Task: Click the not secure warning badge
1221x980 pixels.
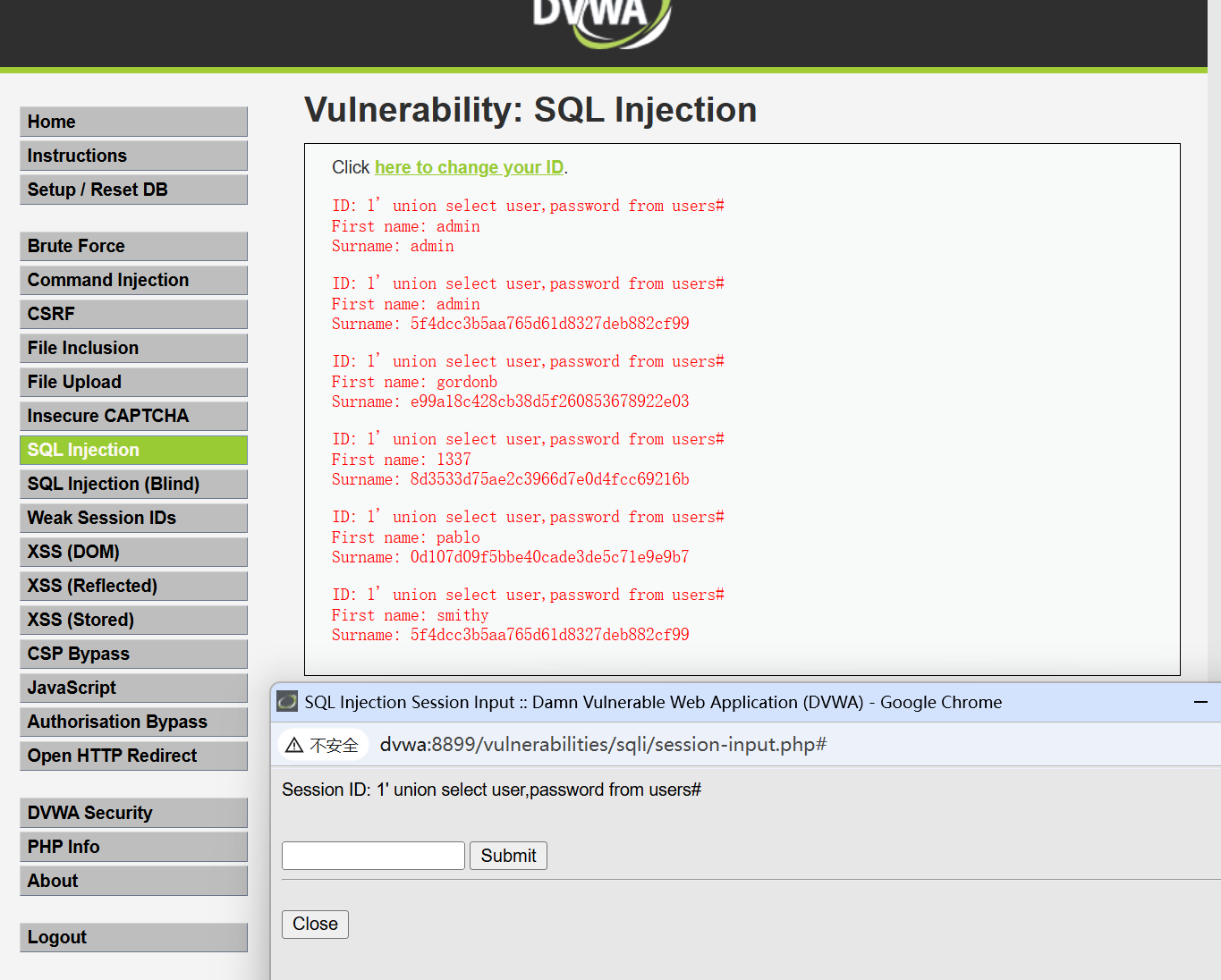Action: (x=323, y=745)
